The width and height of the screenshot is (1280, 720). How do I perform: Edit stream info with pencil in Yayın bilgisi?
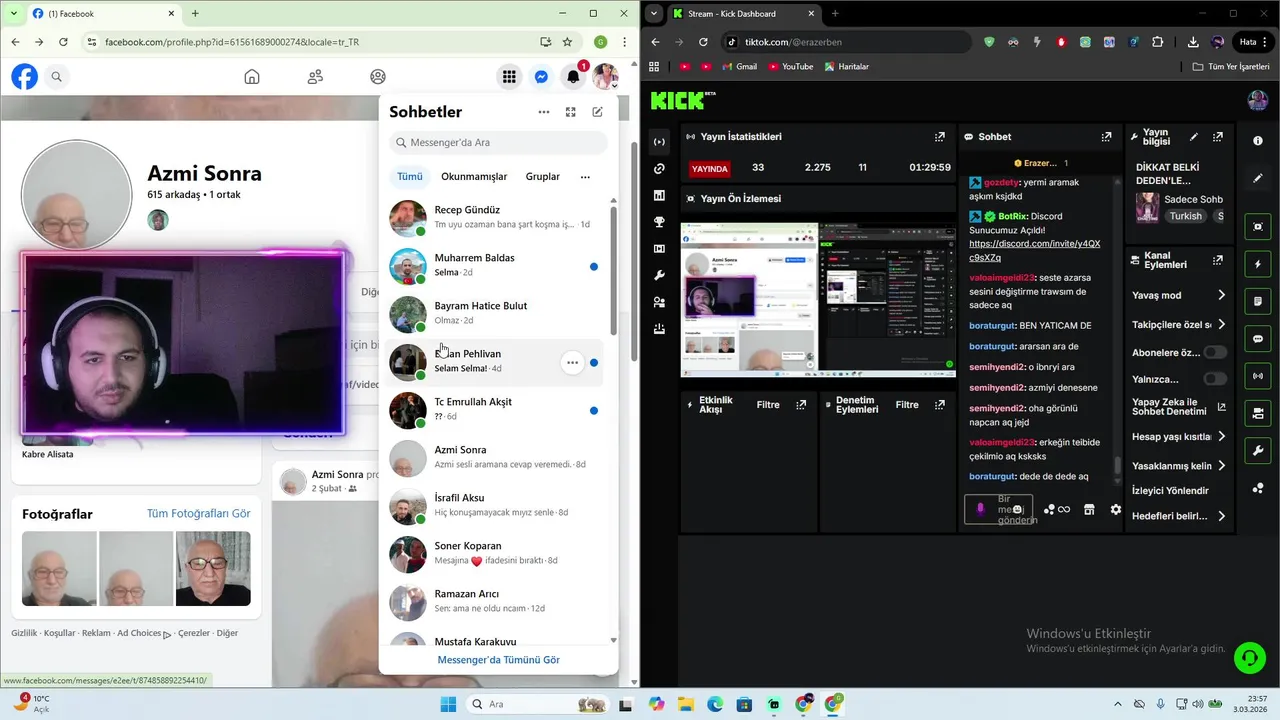coord(1193,137)
